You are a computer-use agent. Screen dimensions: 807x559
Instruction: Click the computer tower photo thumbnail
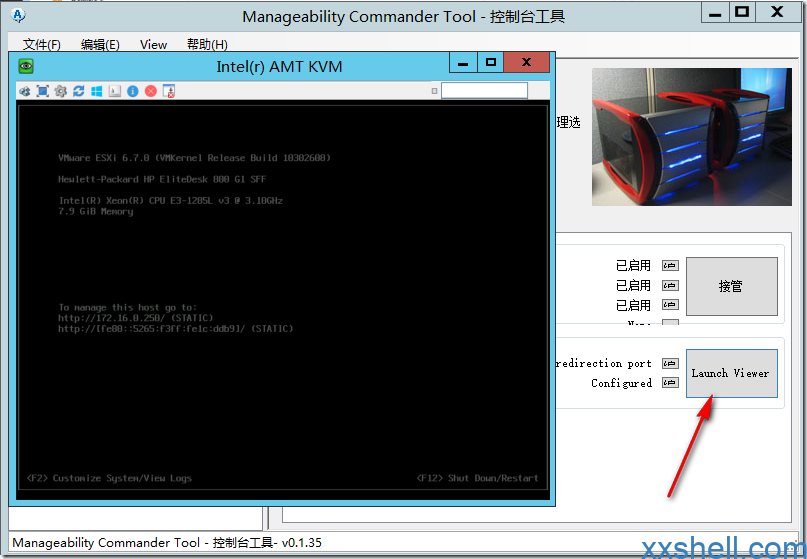(x=691, y=137)
